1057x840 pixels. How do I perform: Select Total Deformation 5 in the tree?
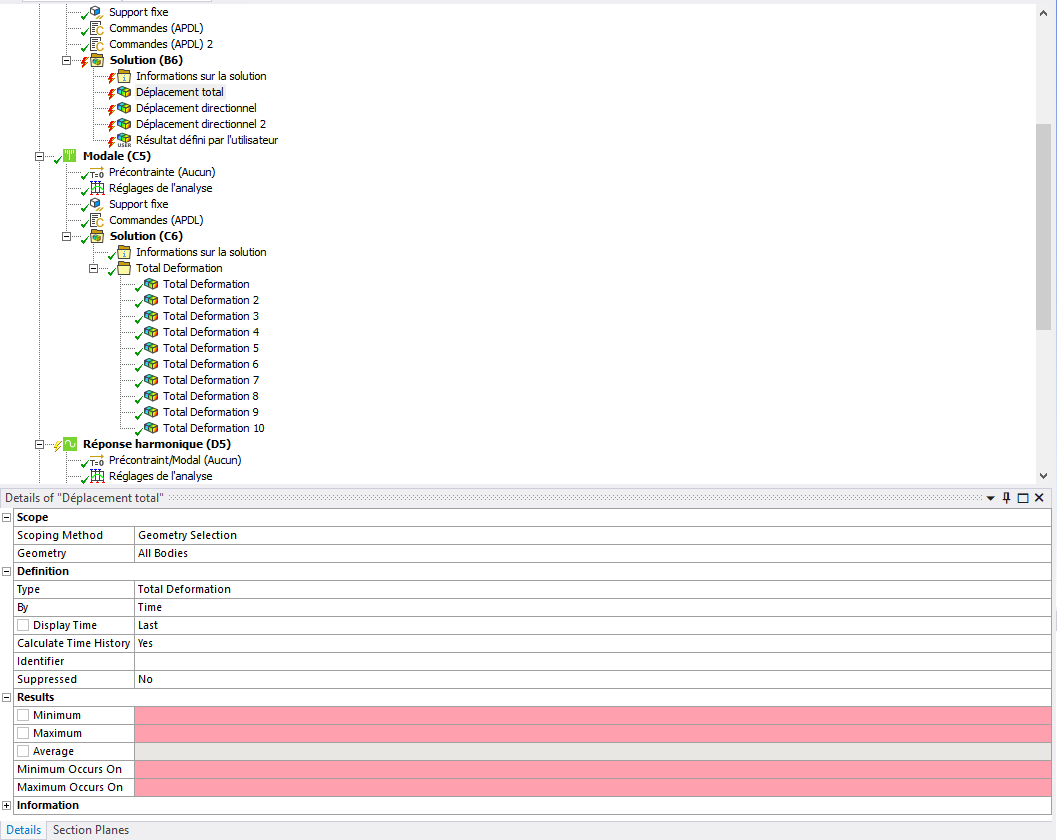point(211,348)
